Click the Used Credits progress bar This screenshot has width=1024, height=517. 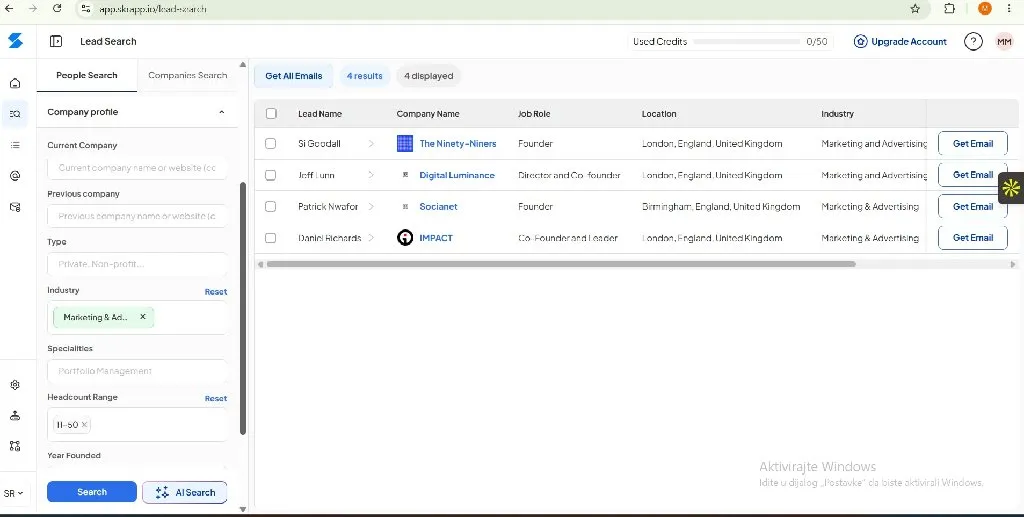click(746, 42)
